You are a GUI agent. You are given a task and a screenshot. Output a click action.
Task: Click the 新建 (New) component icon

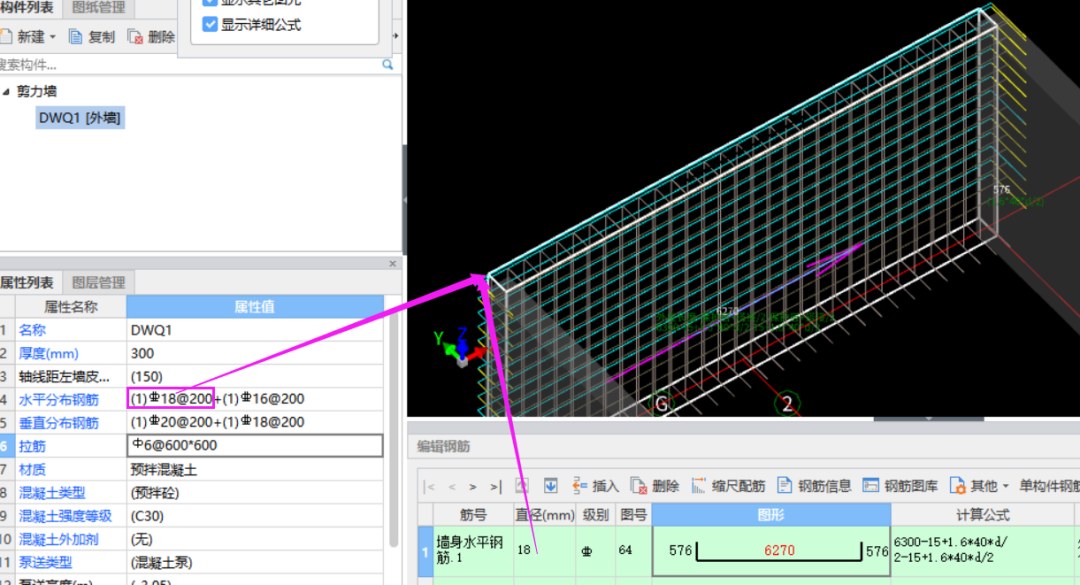5,37
